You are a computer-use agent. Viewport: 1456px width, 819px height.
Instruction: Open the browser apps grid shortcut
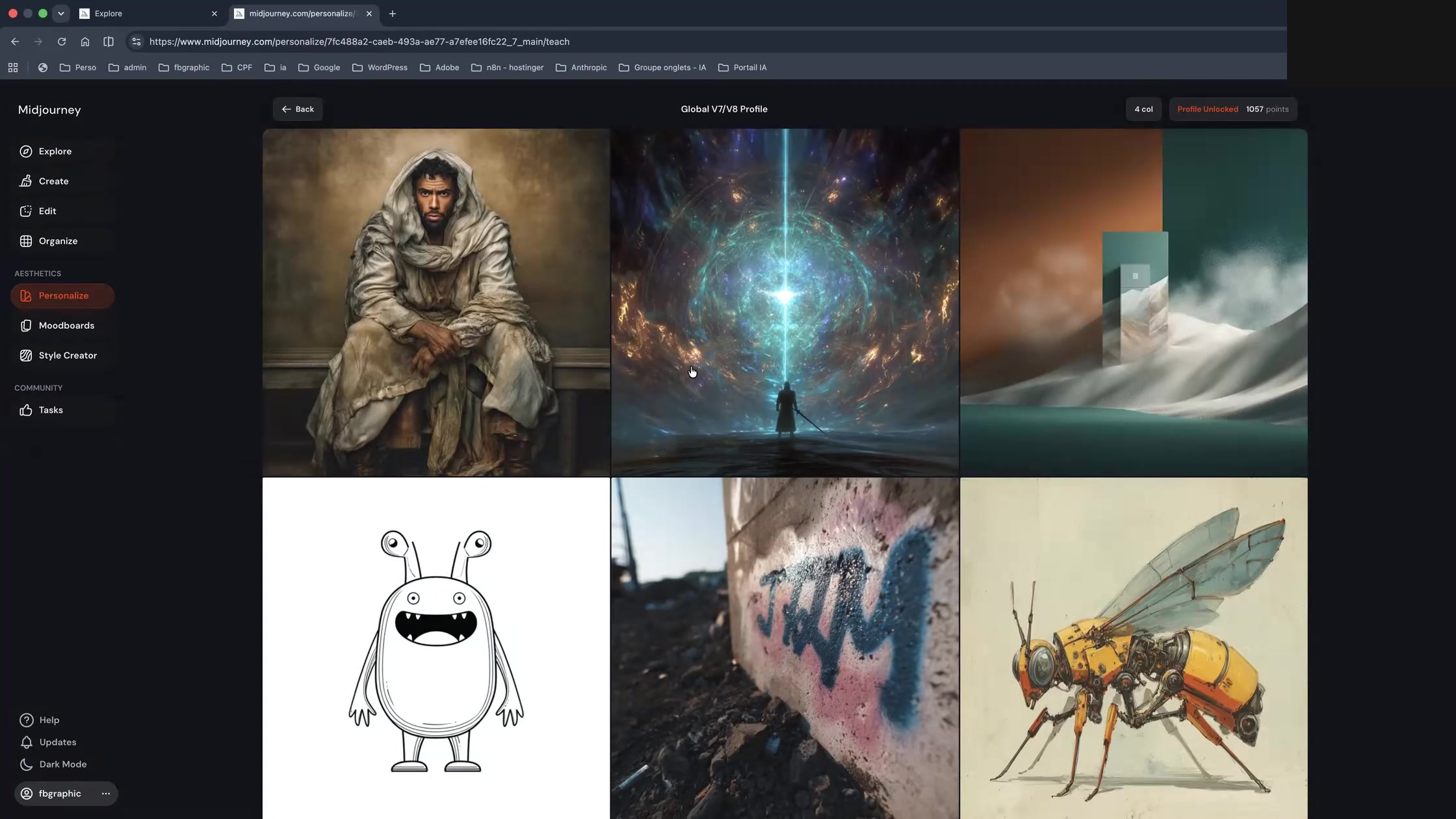pos(13,68)
